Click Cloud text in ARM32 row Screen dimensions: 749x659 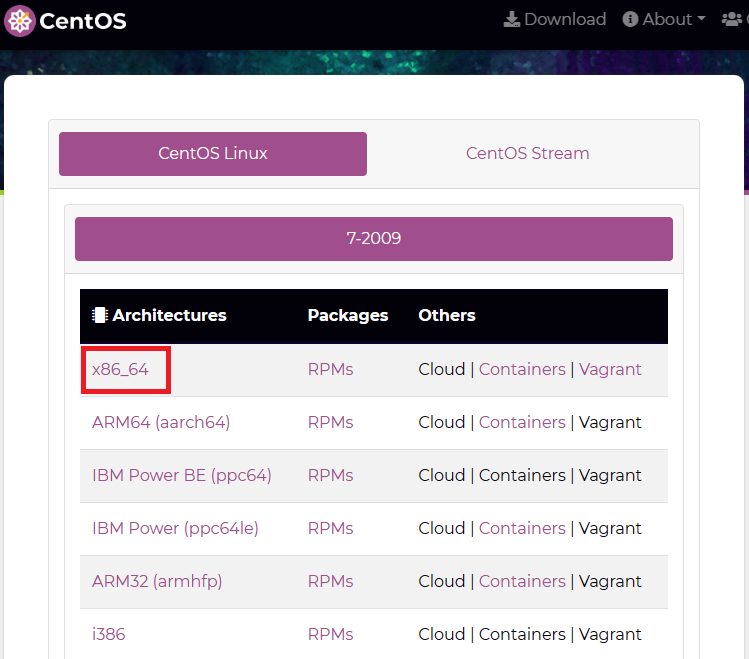tap(442, 582)
